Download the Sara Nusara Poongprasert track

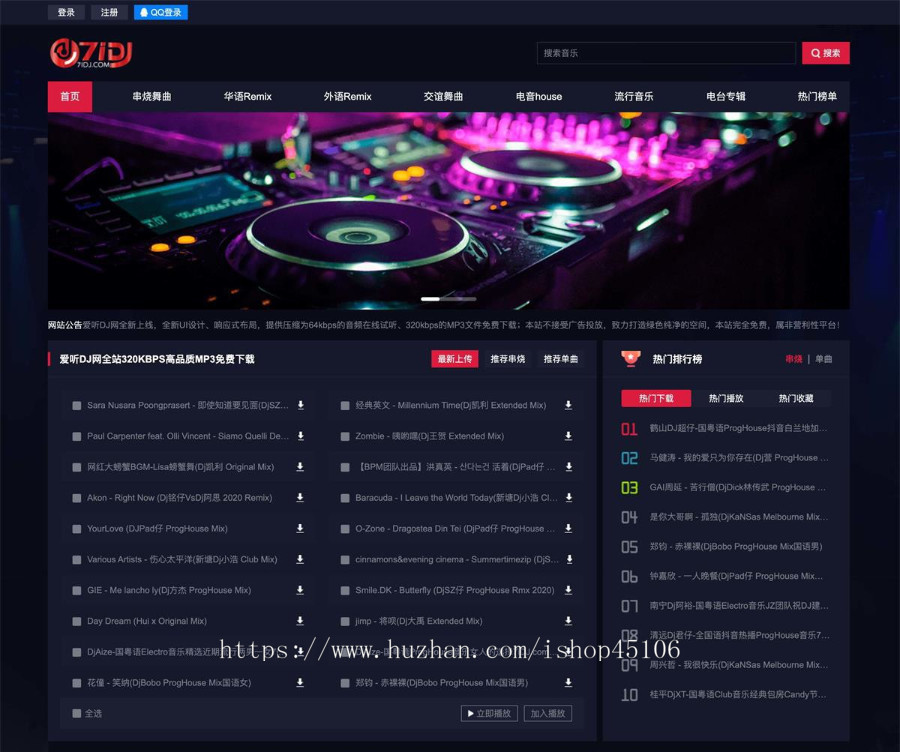tap(300, 405)
